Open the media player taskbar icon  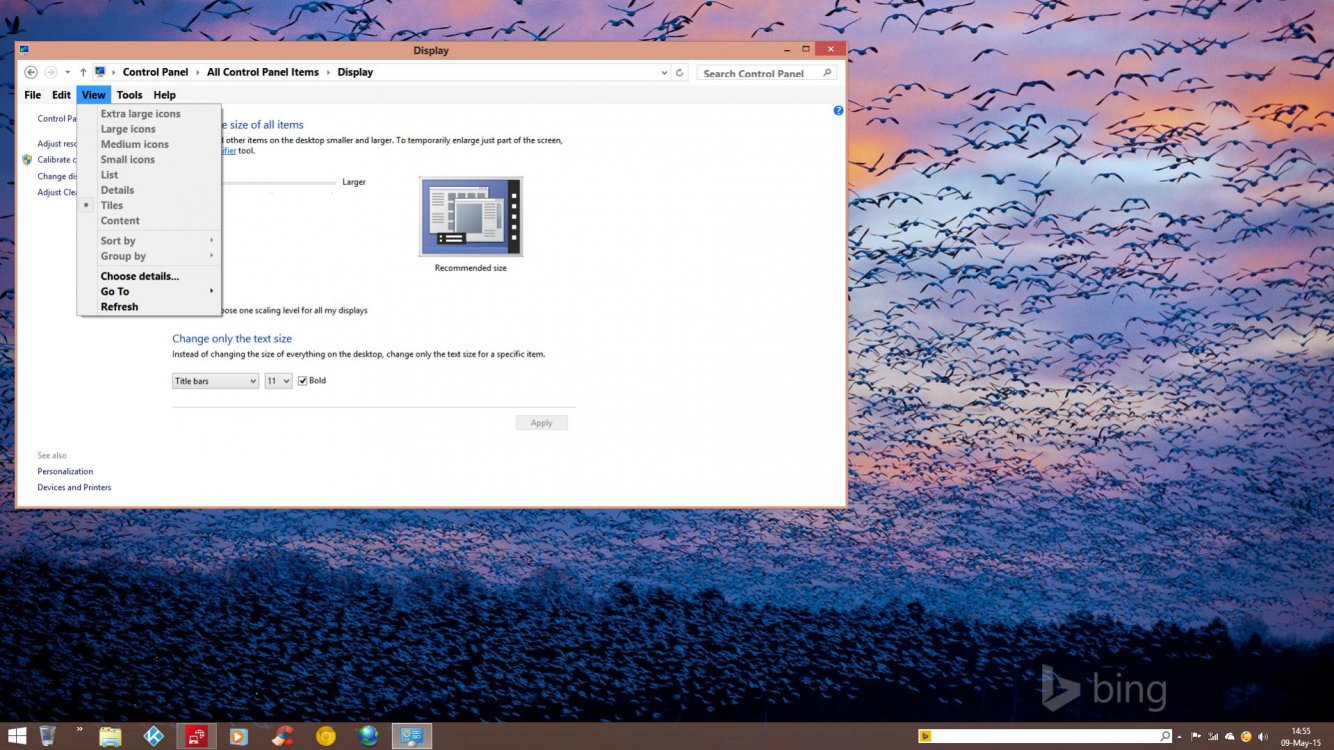[238, 737]
